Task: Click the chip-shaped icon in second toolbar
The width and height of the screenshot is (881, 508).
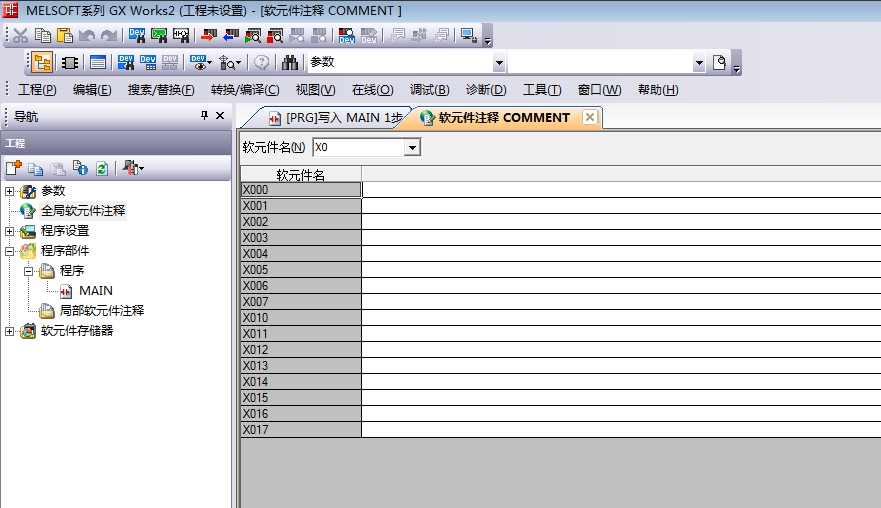Action: coord(70,62)
